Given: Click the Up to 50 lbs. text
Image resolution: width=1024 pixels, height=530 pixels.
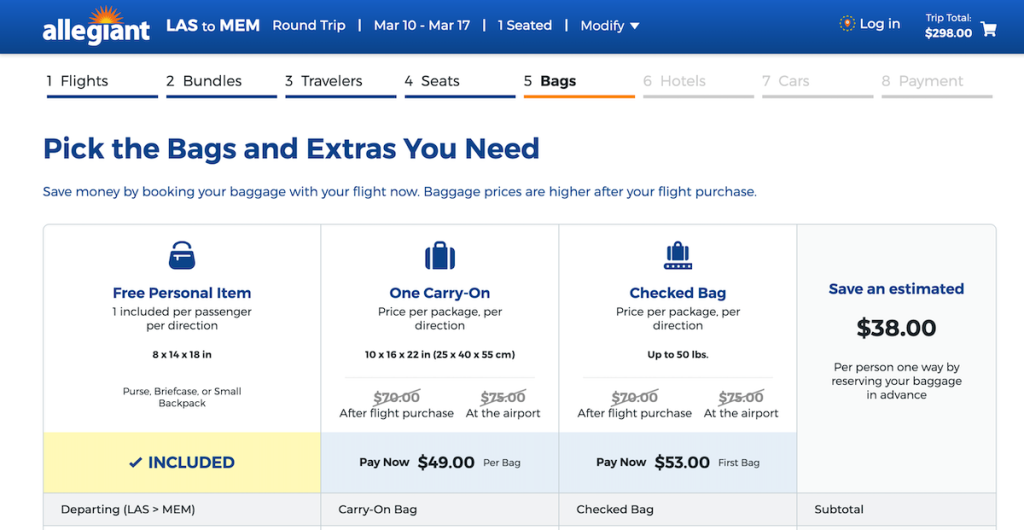Looking at the screenshot, I should pyautogui.click(x=678, y=355).
